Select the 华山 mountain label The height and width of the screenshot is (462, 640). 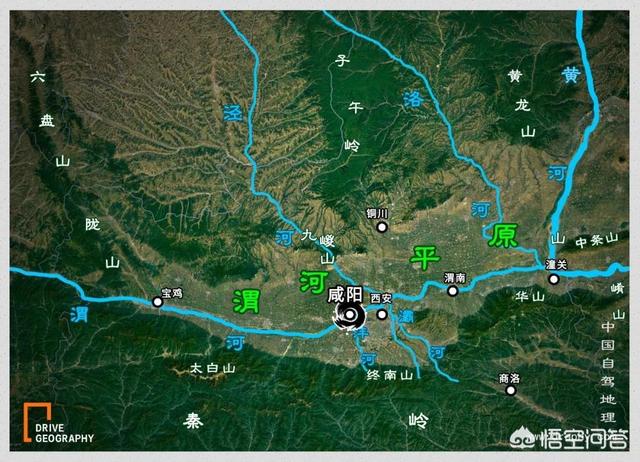[530, 297]
